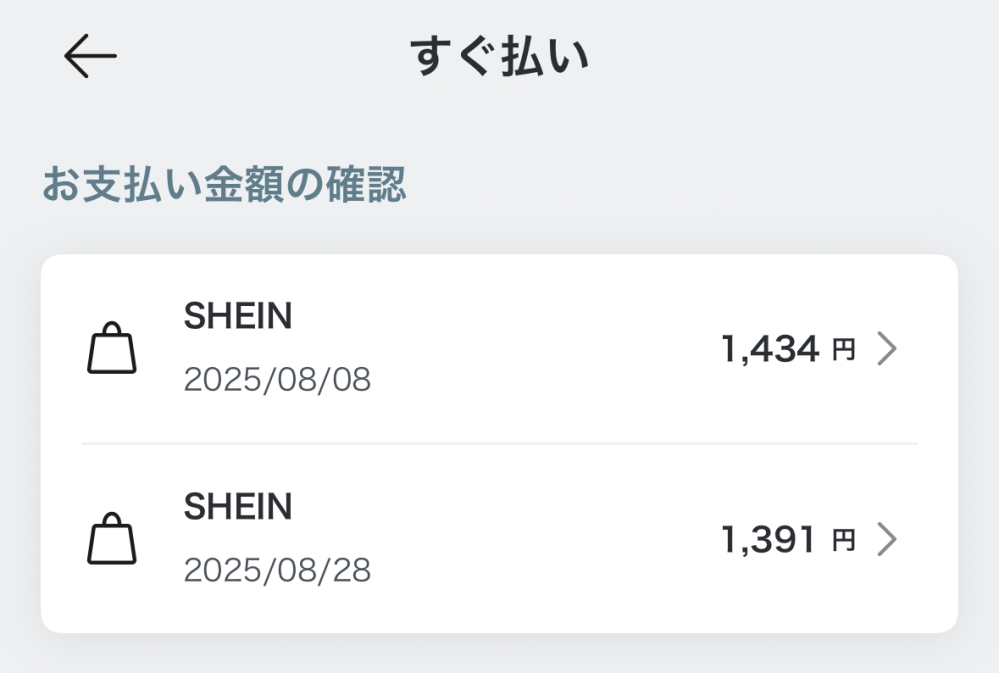Tap the 円 symbol beside 1,391
The width and height of the screenshot is (999, 673).
[844, 541]
